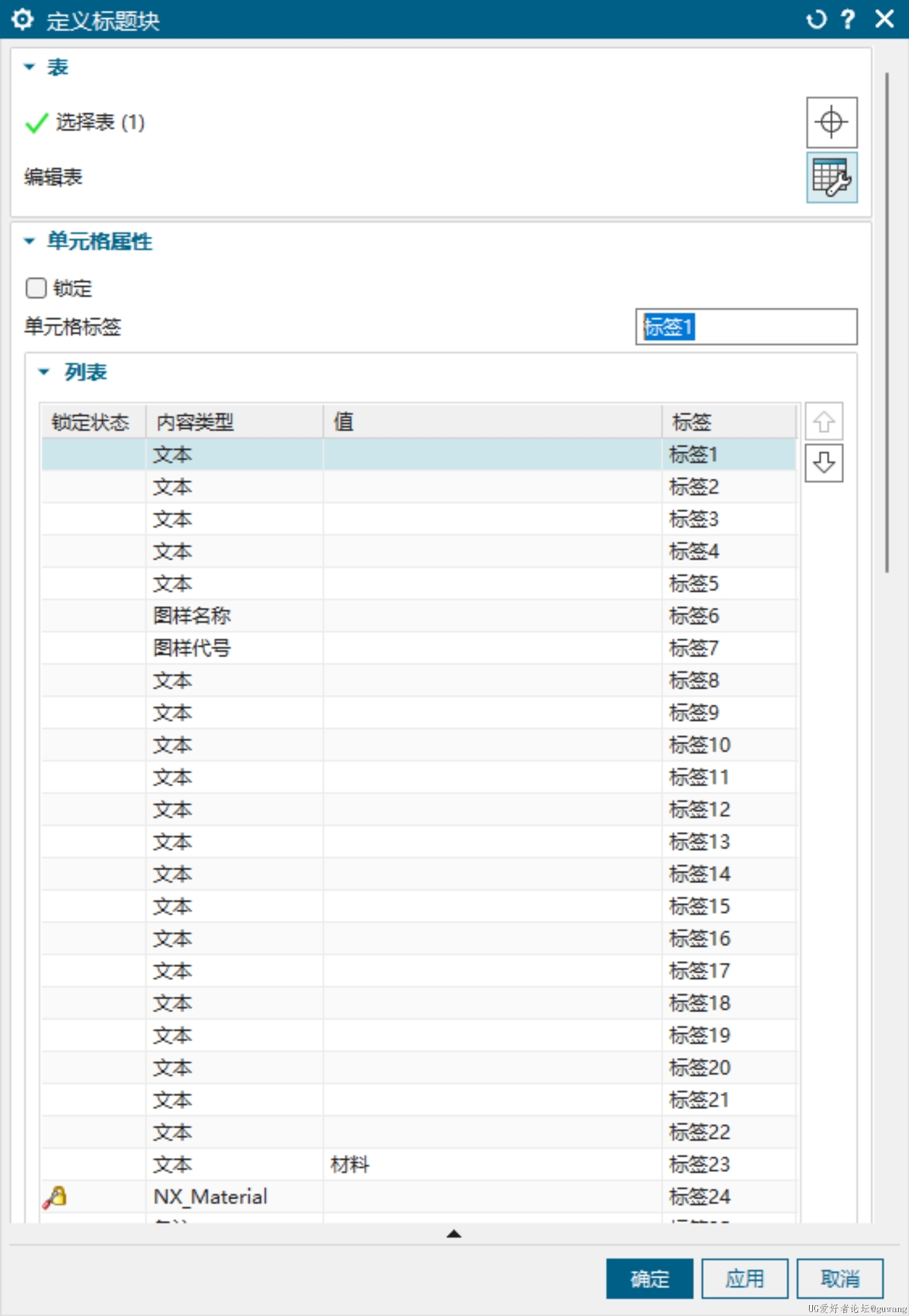Open the edit table icon
This screenshot has width=909, height=1316.
pyautogui.click(x=831, y=177)
